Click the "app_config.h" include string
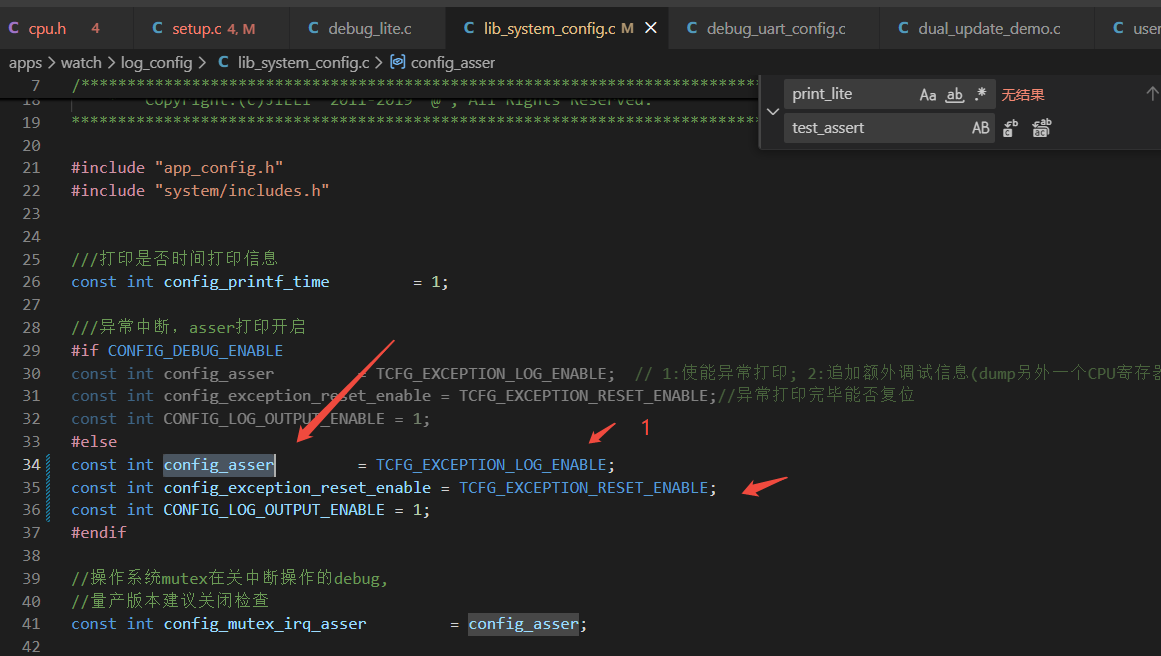The height and width of the screenshot is (656, 1161). [x=219, y=168]
